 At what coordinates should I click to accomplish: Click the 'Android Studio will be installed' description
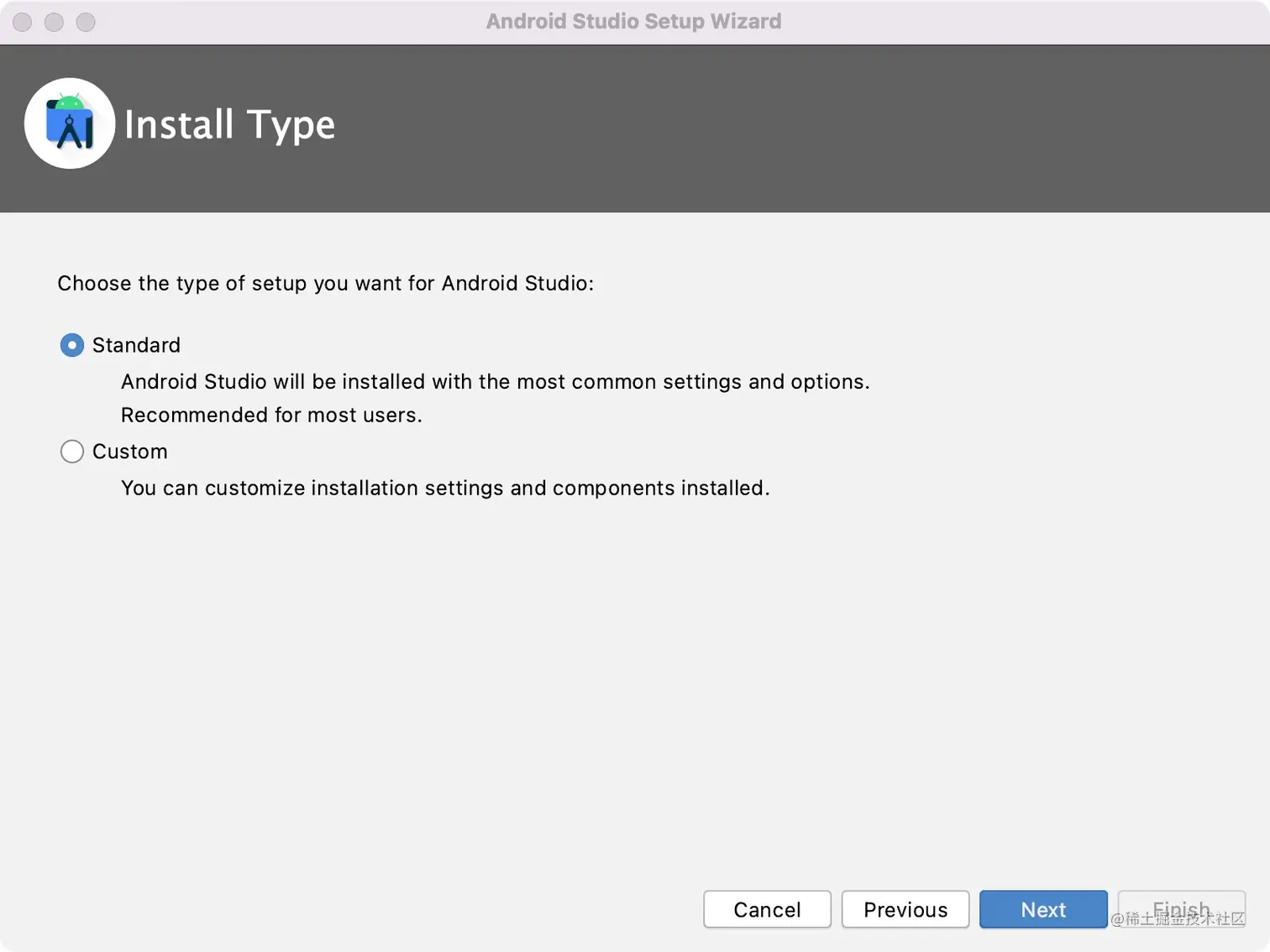pos(495,382)
